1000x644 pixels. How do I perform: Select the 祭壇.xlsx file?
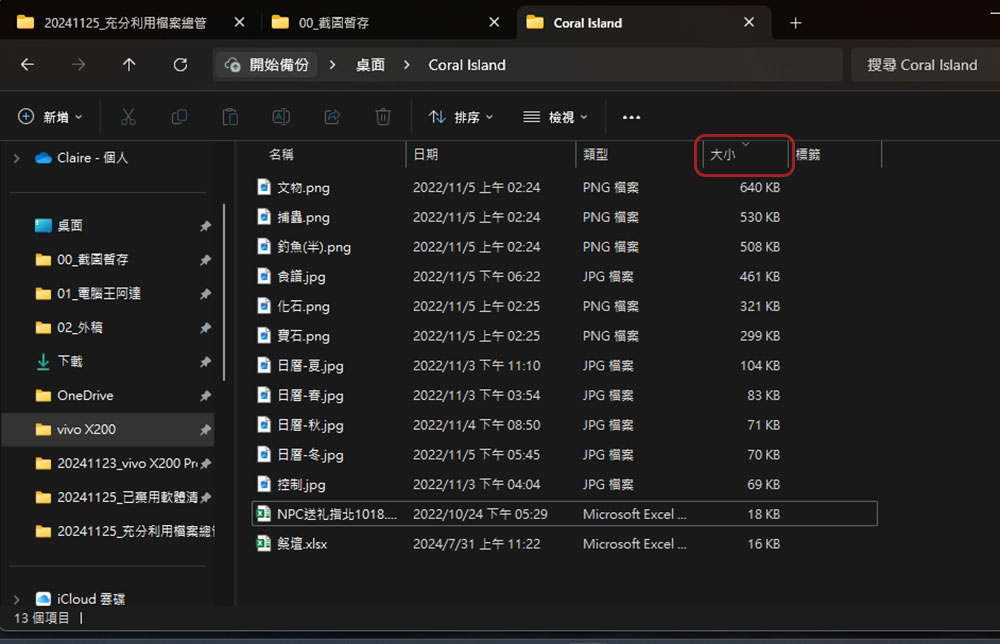point(302,544)
